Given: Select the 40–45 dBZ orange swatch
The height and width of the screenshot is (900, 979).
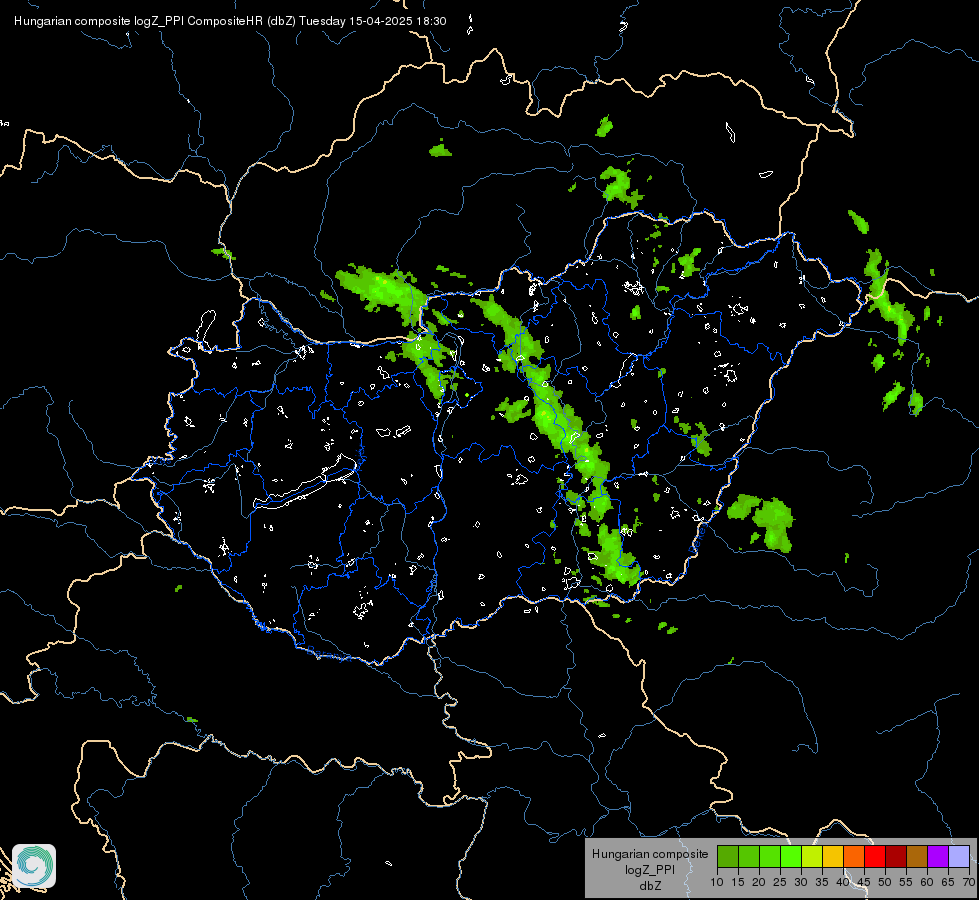Looking at the screenshot, I should (x=854, y=856).
